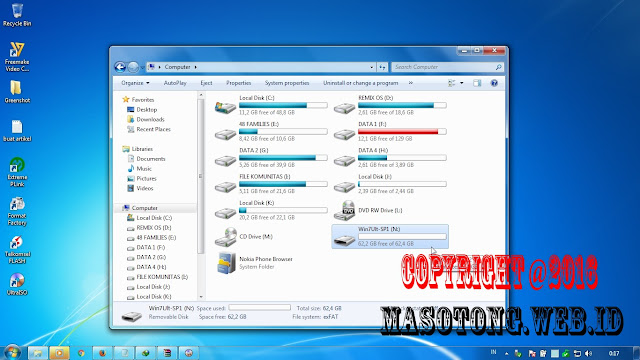Click the navigation pane scrollbar up arrow
This screenshot has height=360, width=640.
201,95
